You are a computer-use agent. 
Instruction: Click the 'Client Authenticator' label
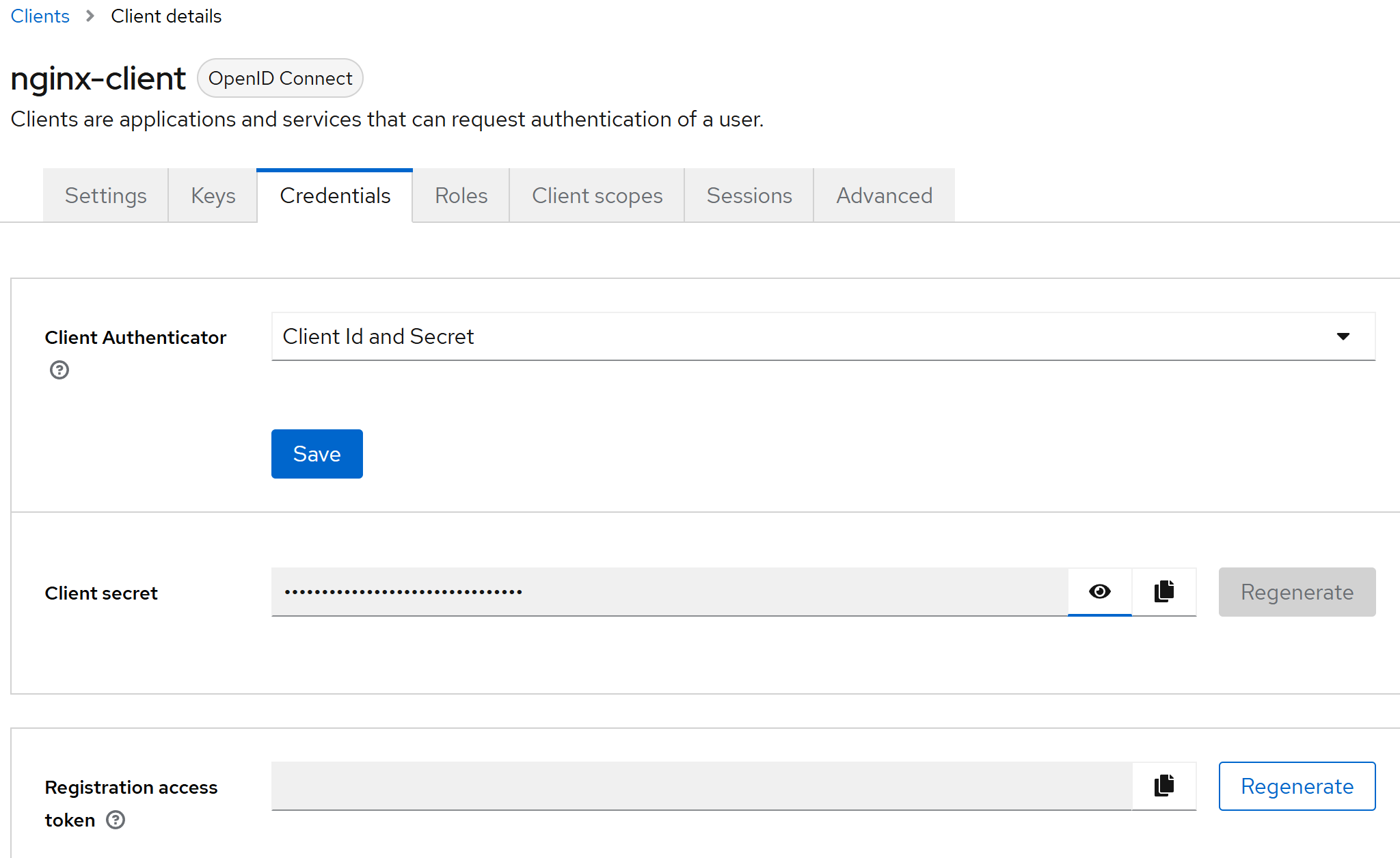coord(135,338)
